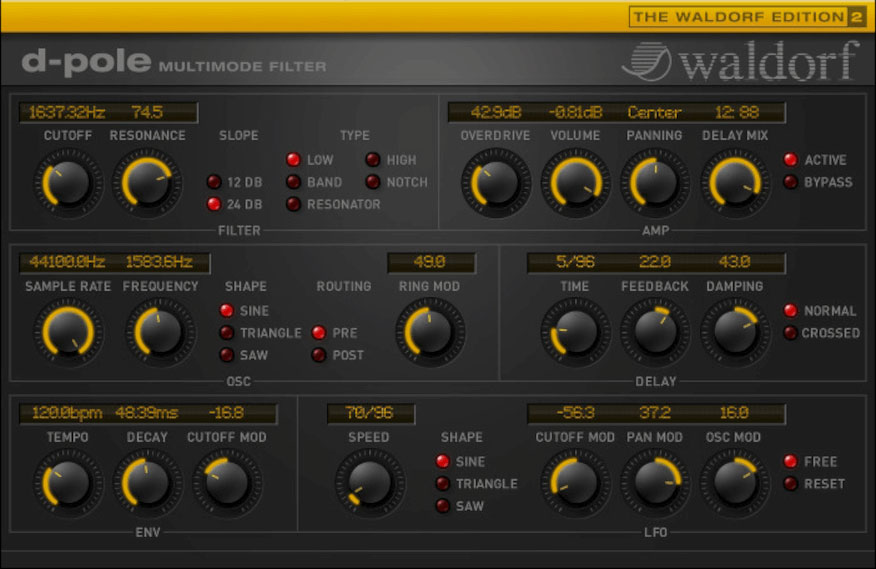The height and width of the screenshot is (569, 876).
Task: Click the Overdrive knob
Action: 495,184
